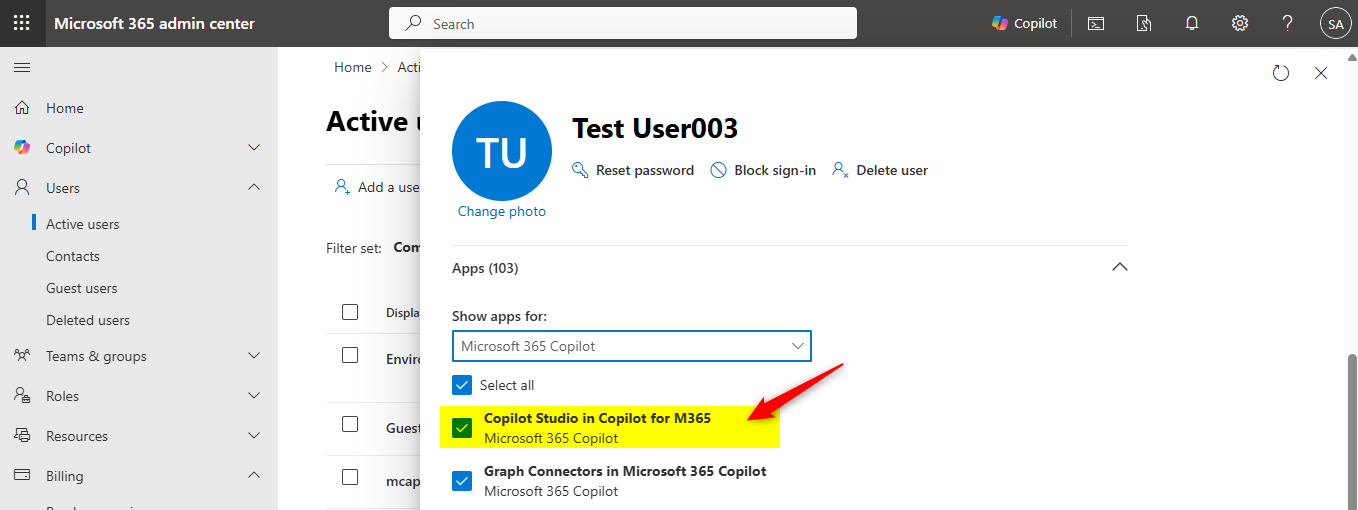The image size is (1358, 510).
Task: Click the help question mark icon
Action: (x=1288, y=23)
